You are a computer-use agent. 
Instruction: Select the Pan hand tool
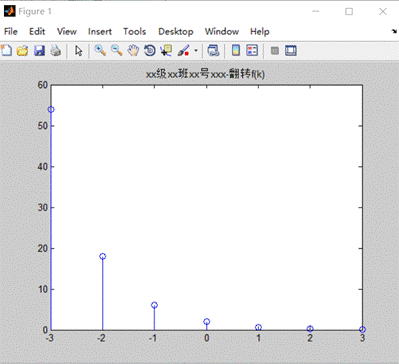pos(133,51)
